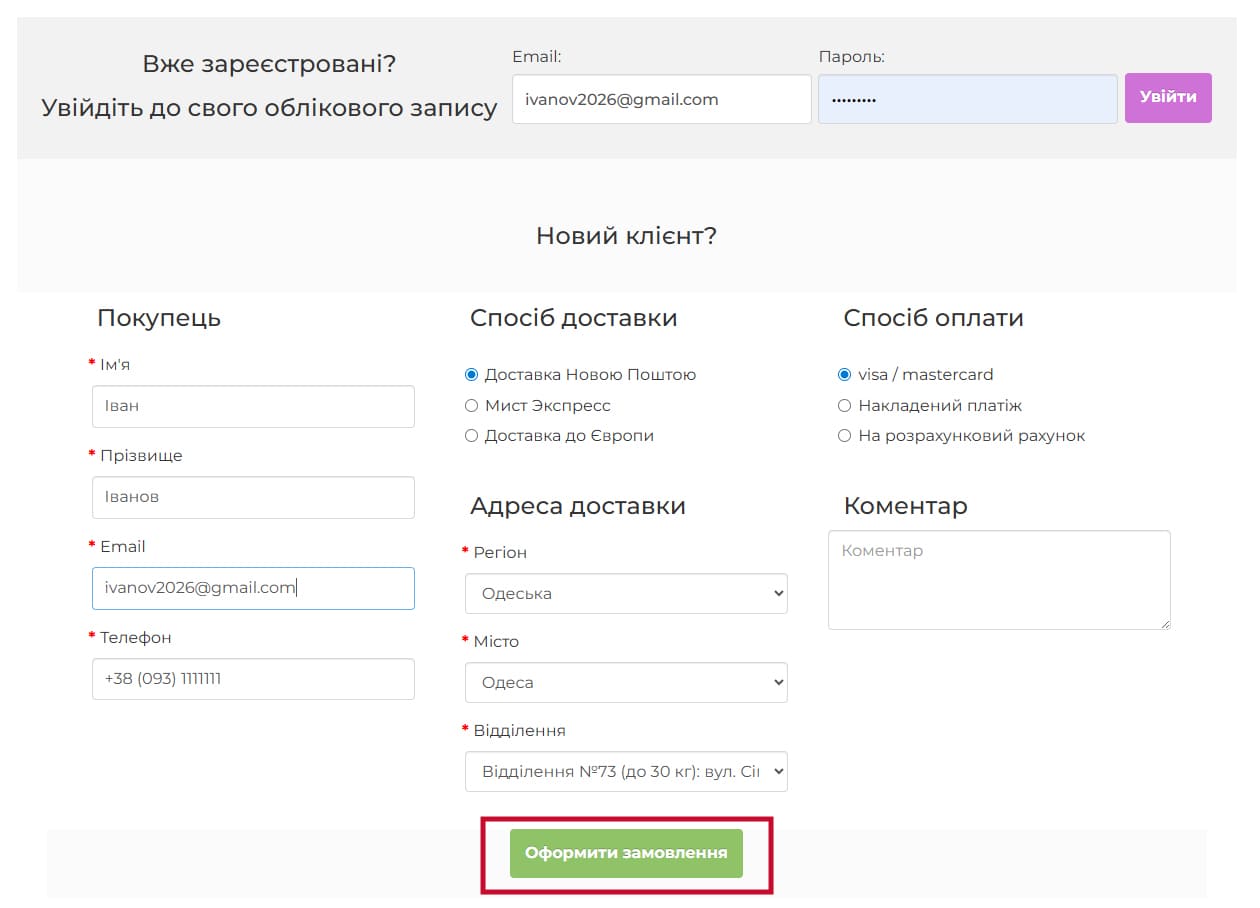
Task: Click the buyer Email field under Покупець
Action: [253, 588]
